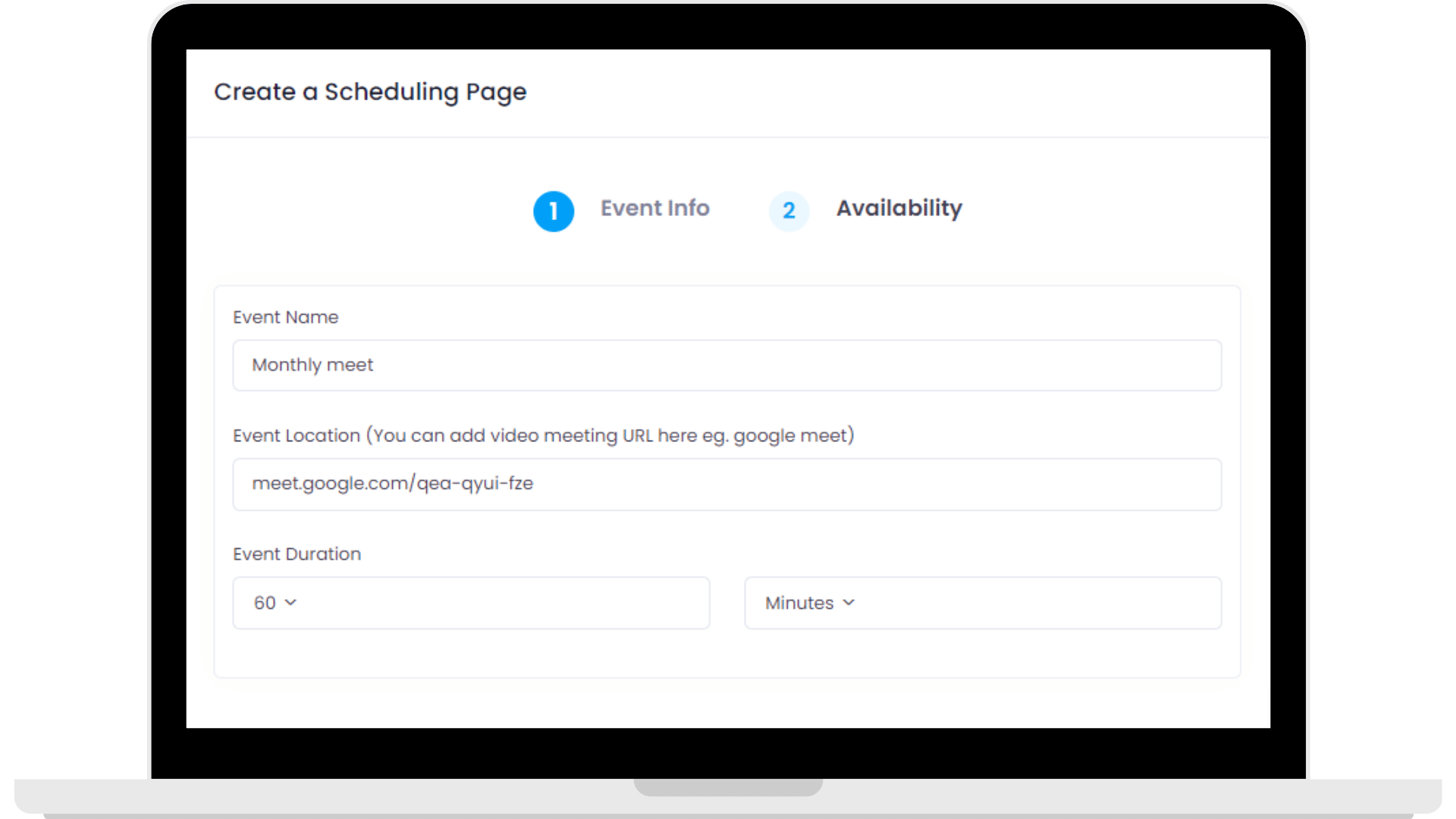Screen dimensions: 1456x819
Task: Click the chevron arrow beside 60
Action: 290,603
